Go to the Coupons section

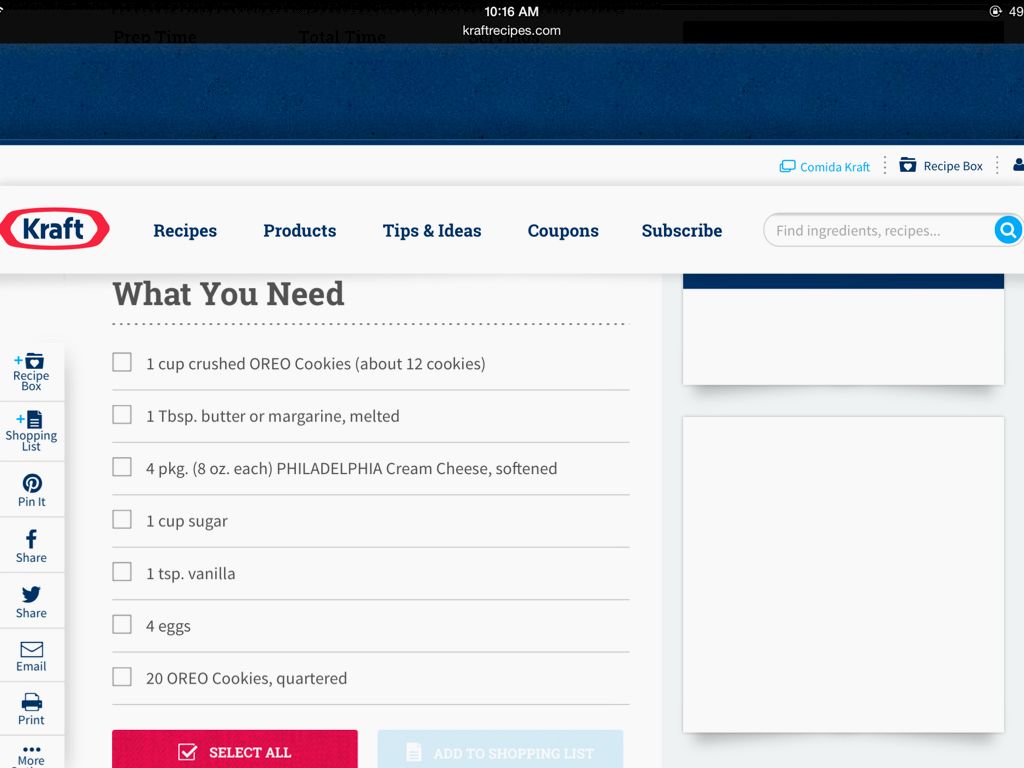pos(563,231)
